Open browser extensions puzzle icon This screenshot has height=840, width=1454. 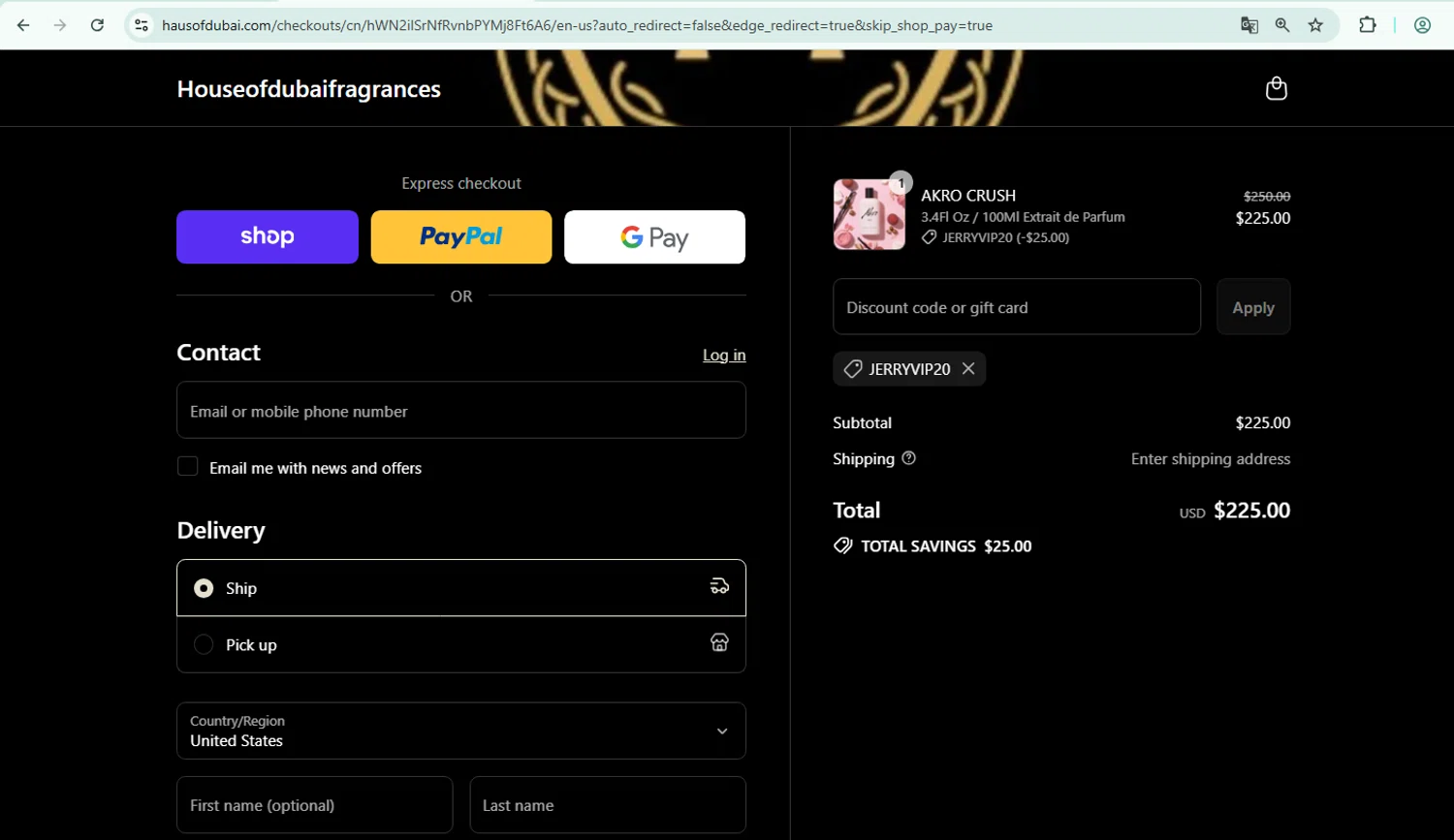click(1368, 25)
